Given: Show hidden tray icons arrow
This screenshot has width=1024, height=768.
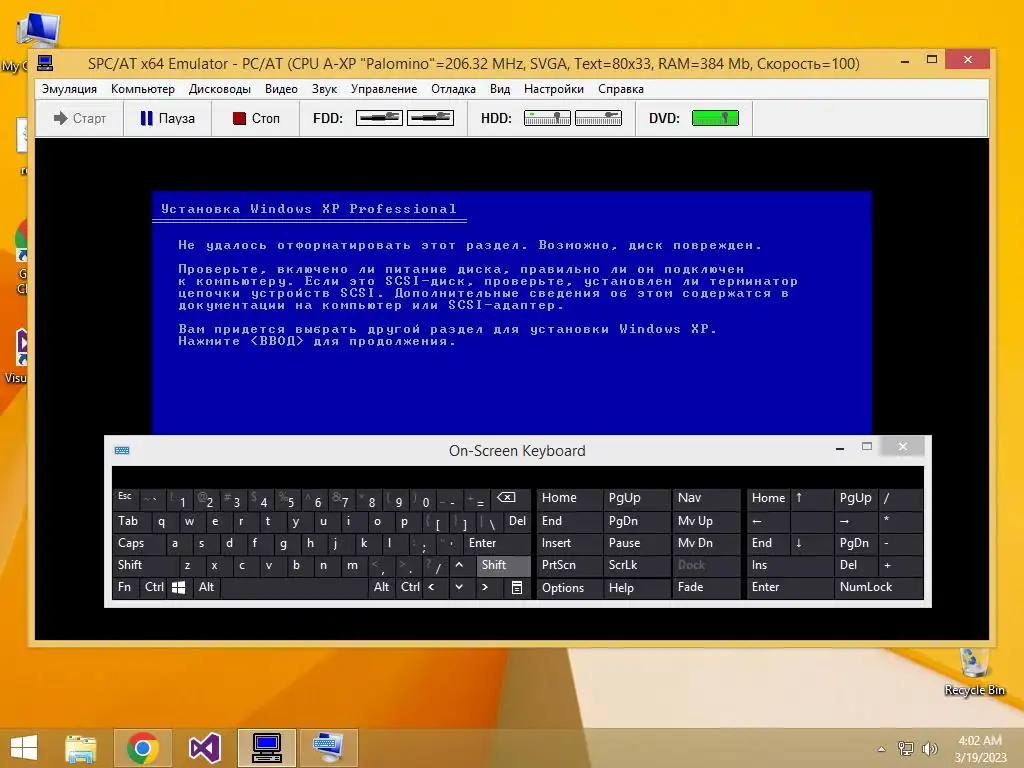Looking at the screenshot, I should tap(882, 748).
